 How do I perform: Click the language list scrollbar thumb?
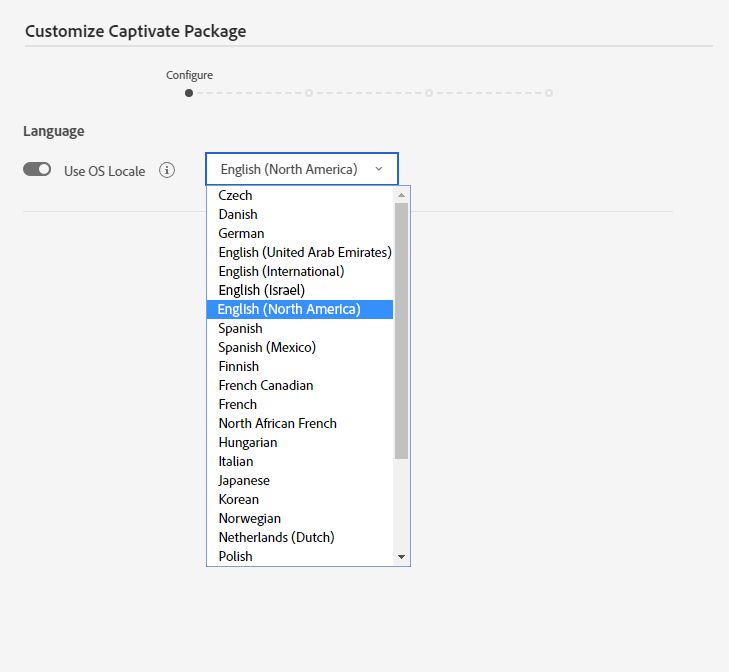401,330
